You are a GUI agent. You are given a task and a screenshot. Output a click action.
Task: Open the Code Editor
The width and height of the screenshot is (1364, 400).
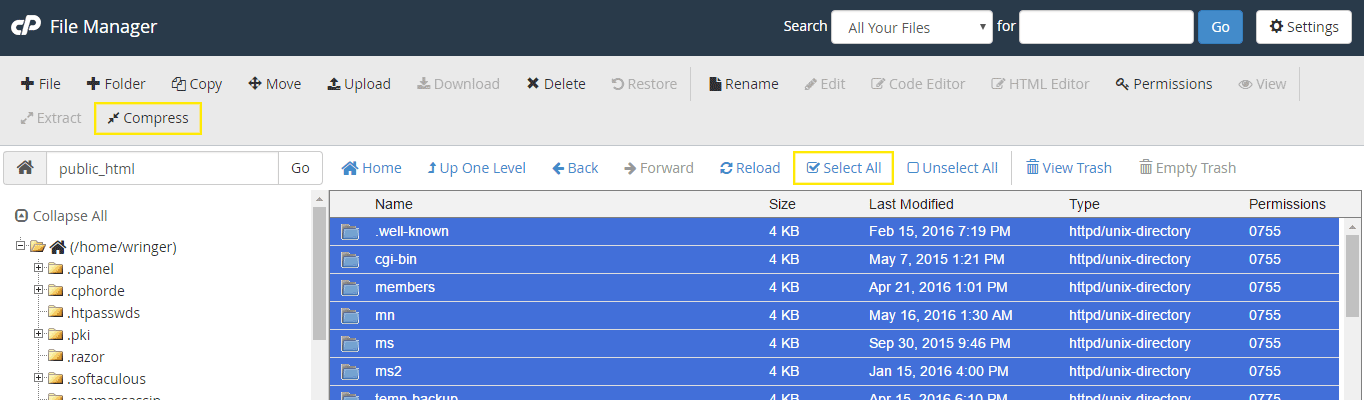pyautogui.click(x=918, y=84)
